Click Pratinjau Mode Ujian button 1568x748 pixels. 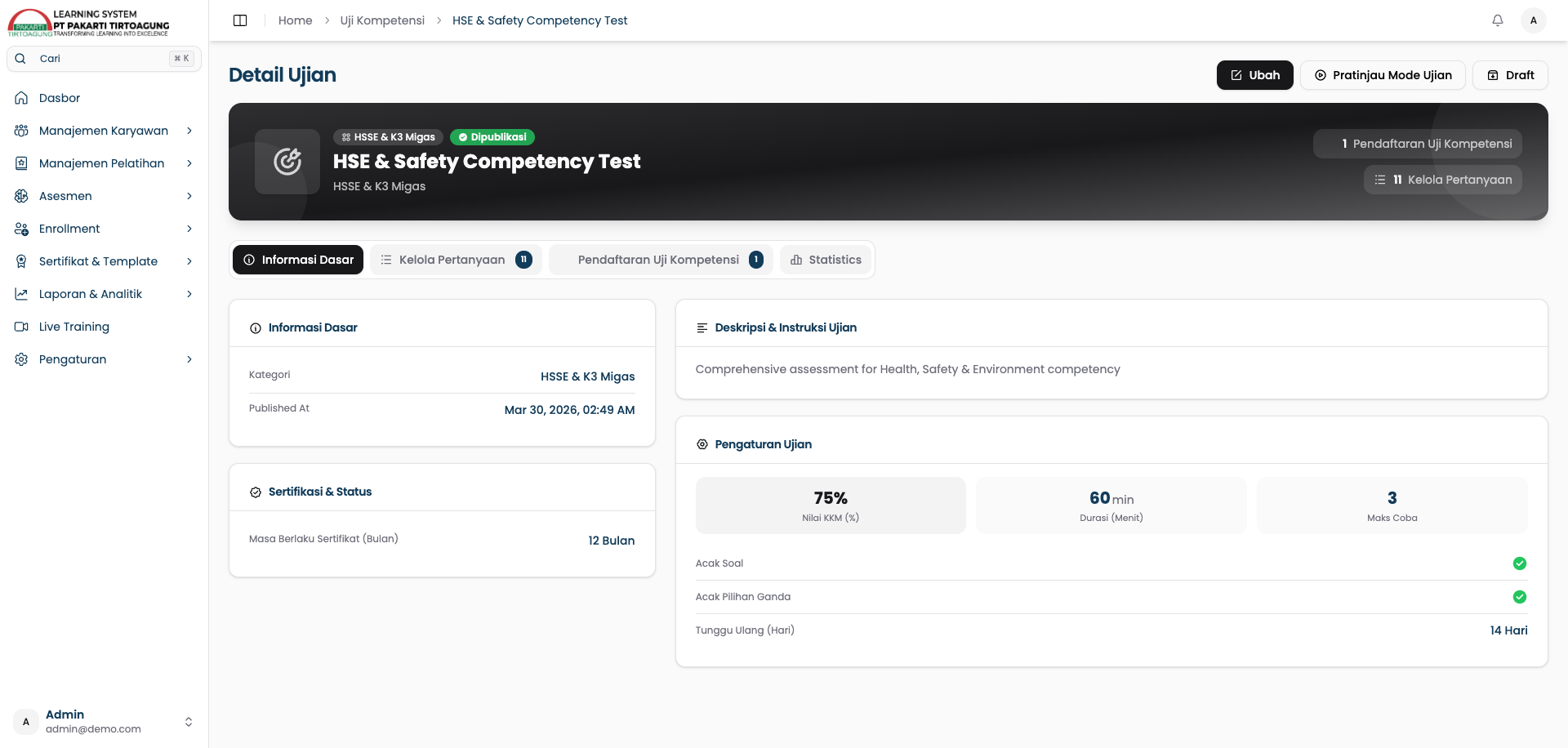click(x=1383, y=75)
